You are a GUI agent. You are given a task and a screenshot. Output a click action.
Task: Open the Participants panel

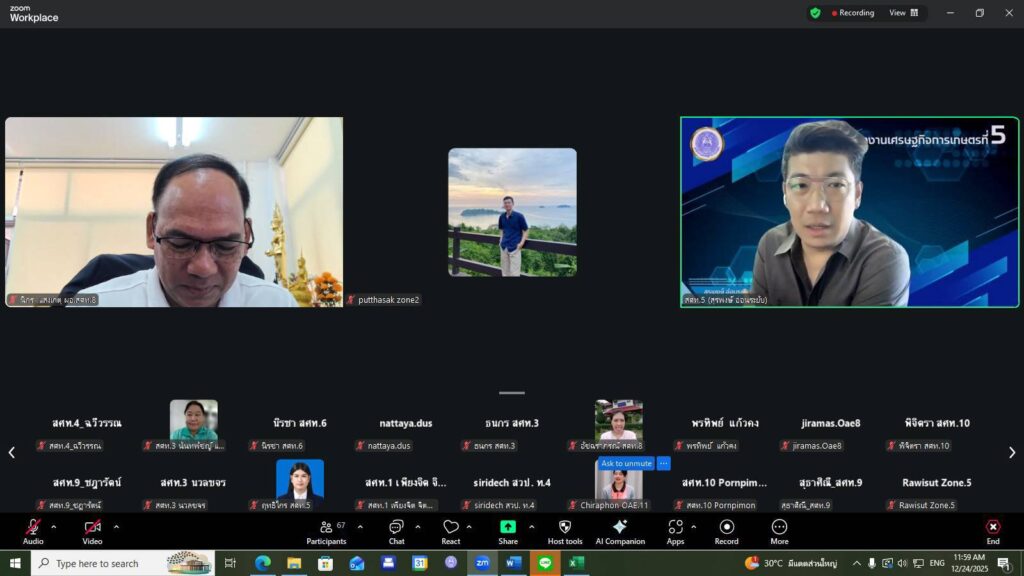(326, 530)
